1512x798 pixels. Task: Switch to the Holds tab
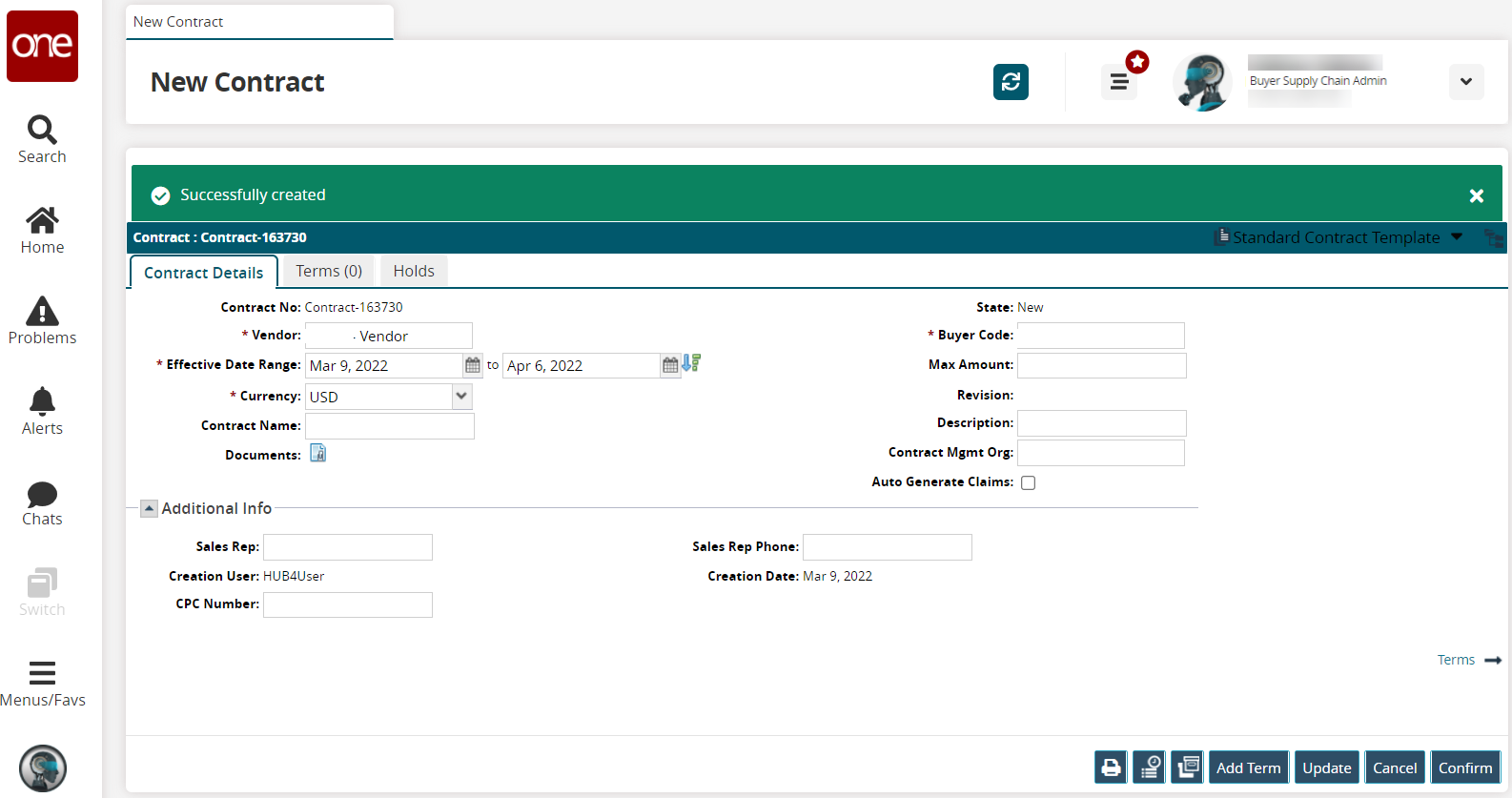414,272
